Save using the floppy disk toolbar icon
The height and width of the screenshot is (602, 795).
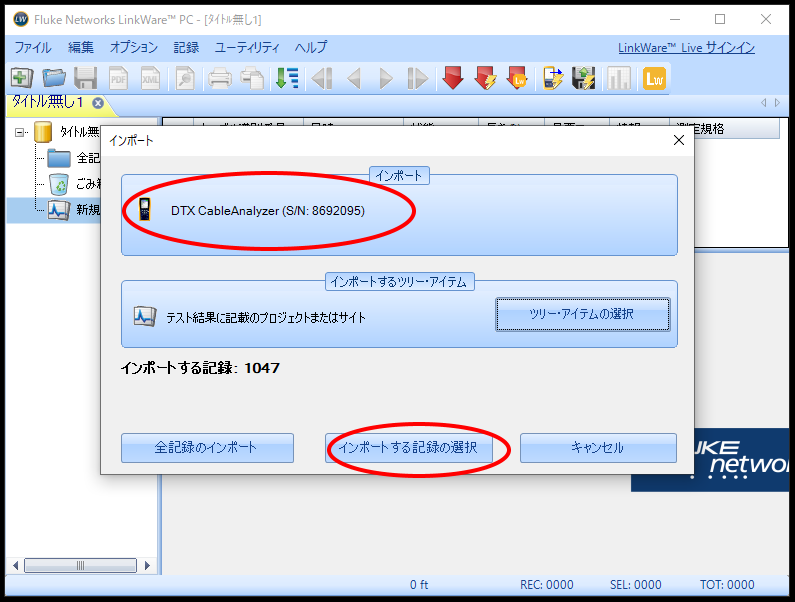(85, 78)
